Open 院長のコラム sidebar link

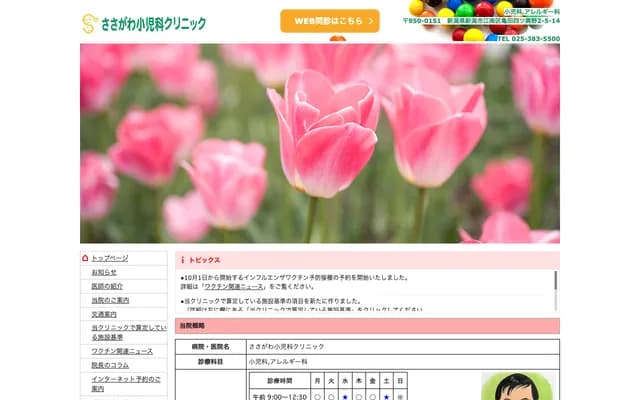point(110,365)
